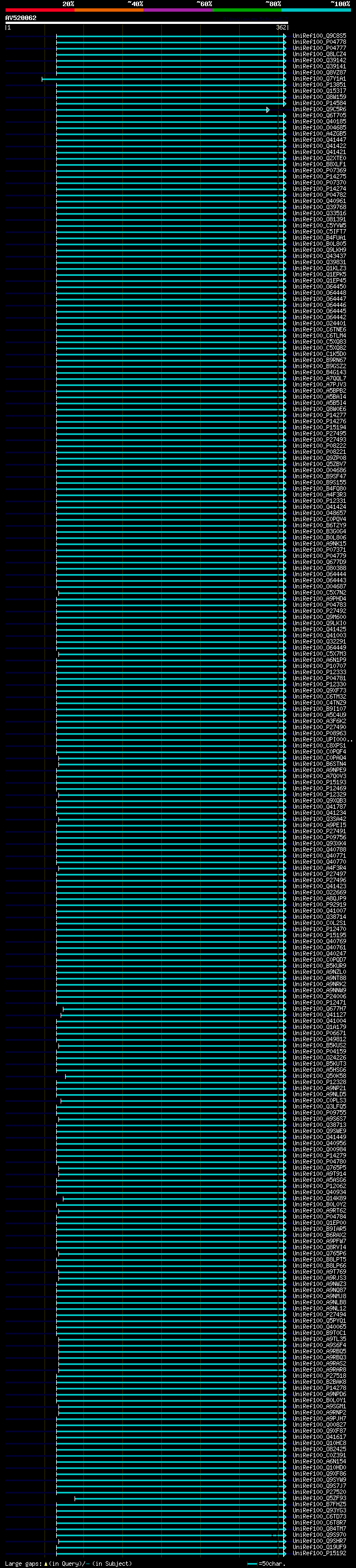Select the UniRef100_P27491 label
The image size is (356, 1568).
point(319,832)
